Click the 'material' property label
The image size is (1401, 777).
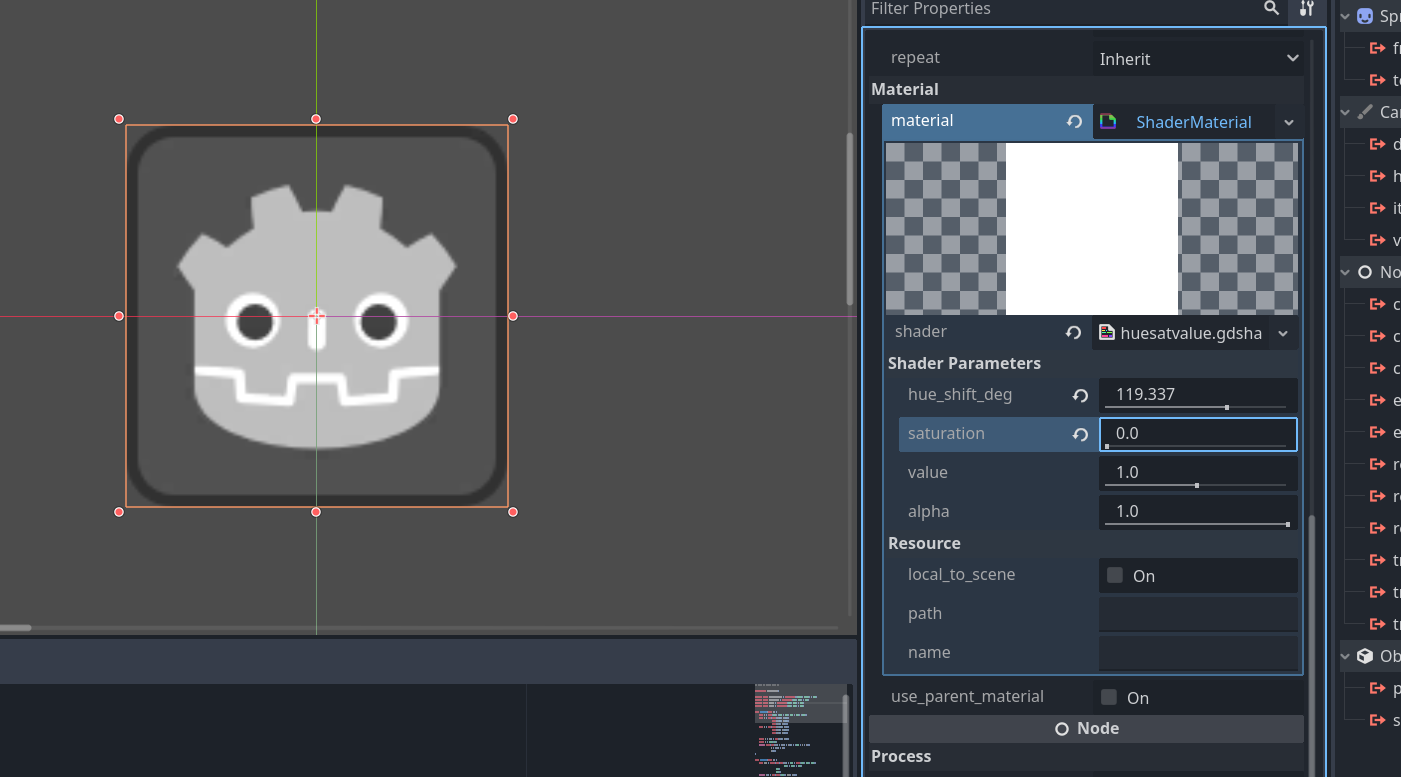922,121
